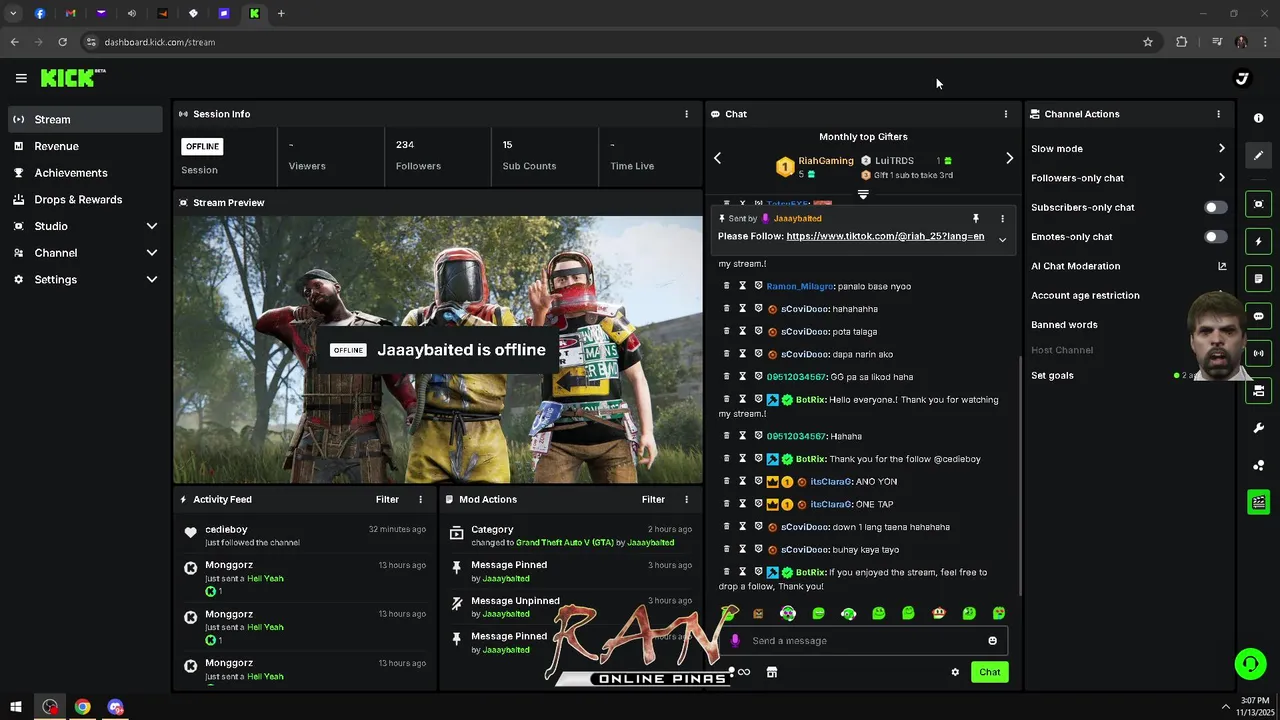Open the user profile avatar menu
This screenshot has height=720, width=1280.
[1242, 78]
